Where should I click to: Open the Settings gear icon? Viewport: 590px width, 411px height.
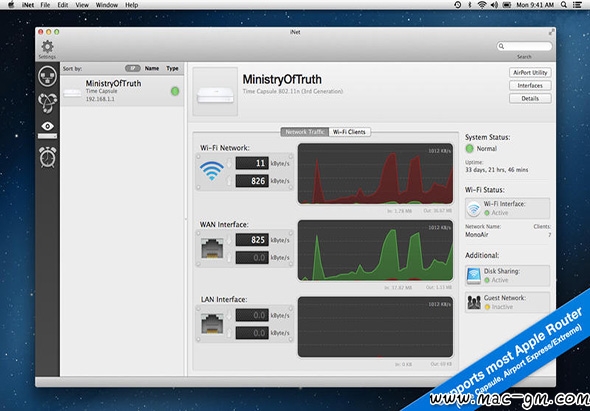tap(47, 47)
